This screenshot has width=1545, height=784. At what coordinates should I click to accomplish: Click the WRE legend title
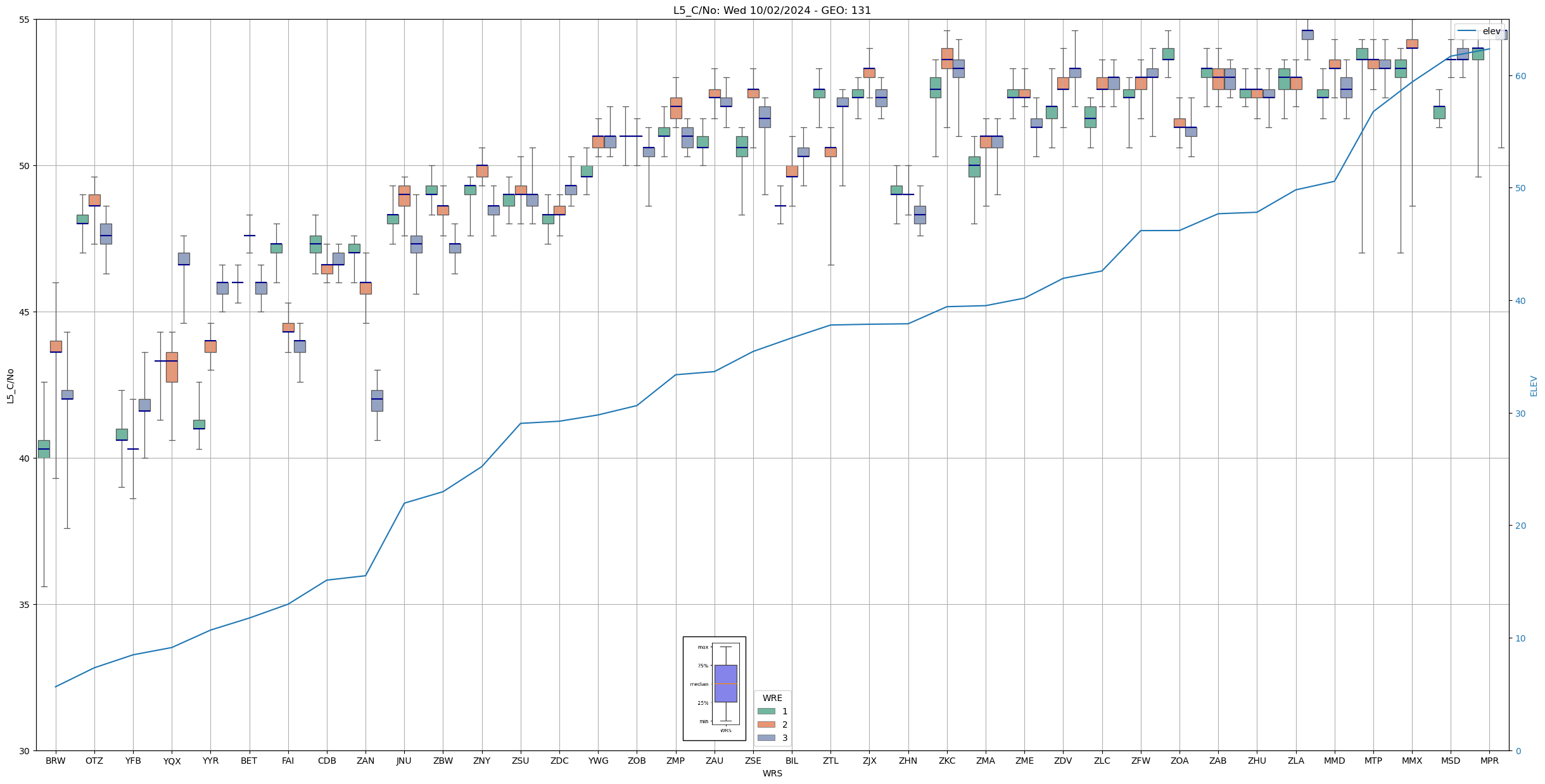pyautogui.click(x=772, y=698)
